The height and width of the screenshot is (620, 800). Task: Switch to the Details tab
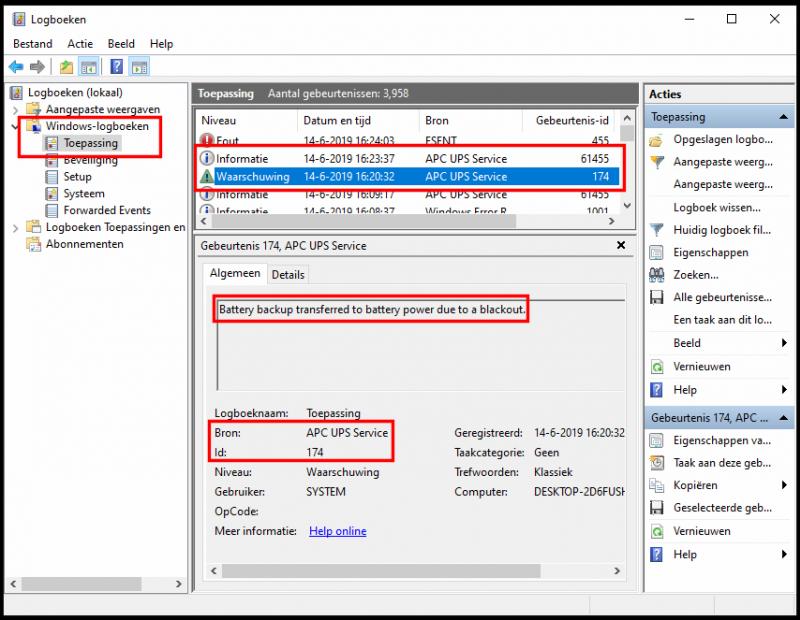[288, 274]
